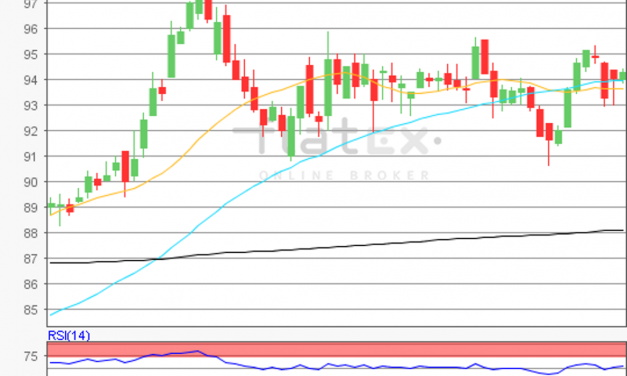
Task: Click the 89 price axis label
Action: click(x=32, y=208)
